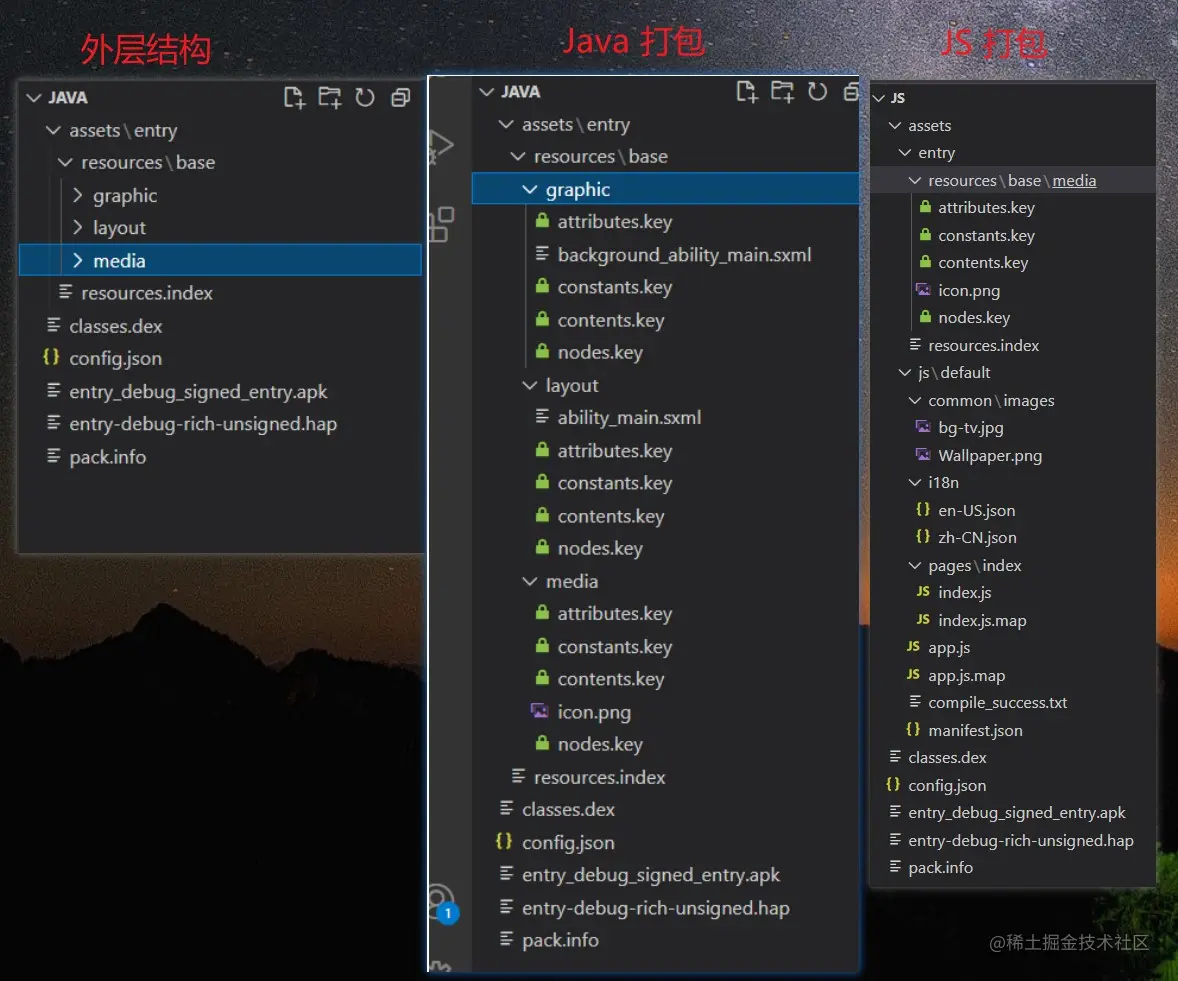
Task: Open entry_debug_signed_entry.apk in left panel
Action: (x=198, y=391)
